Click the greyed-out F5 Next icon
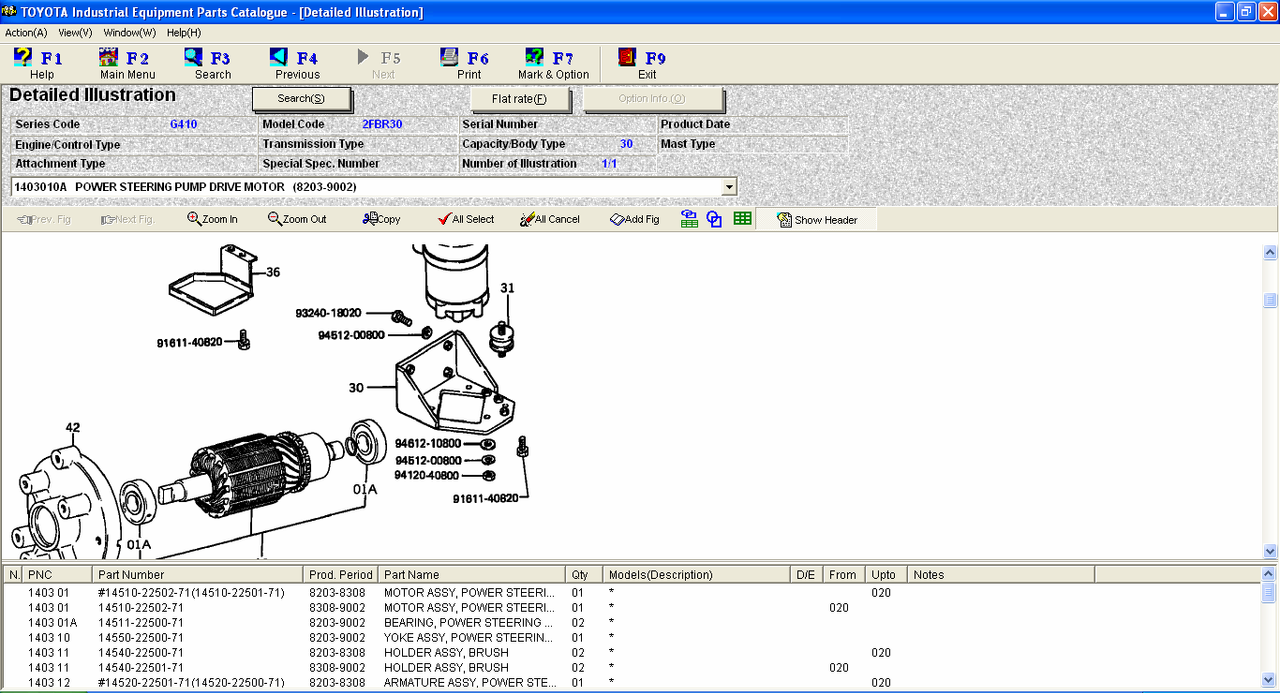The height and width of the screenshot is (693, 1280). pos(382,64)
